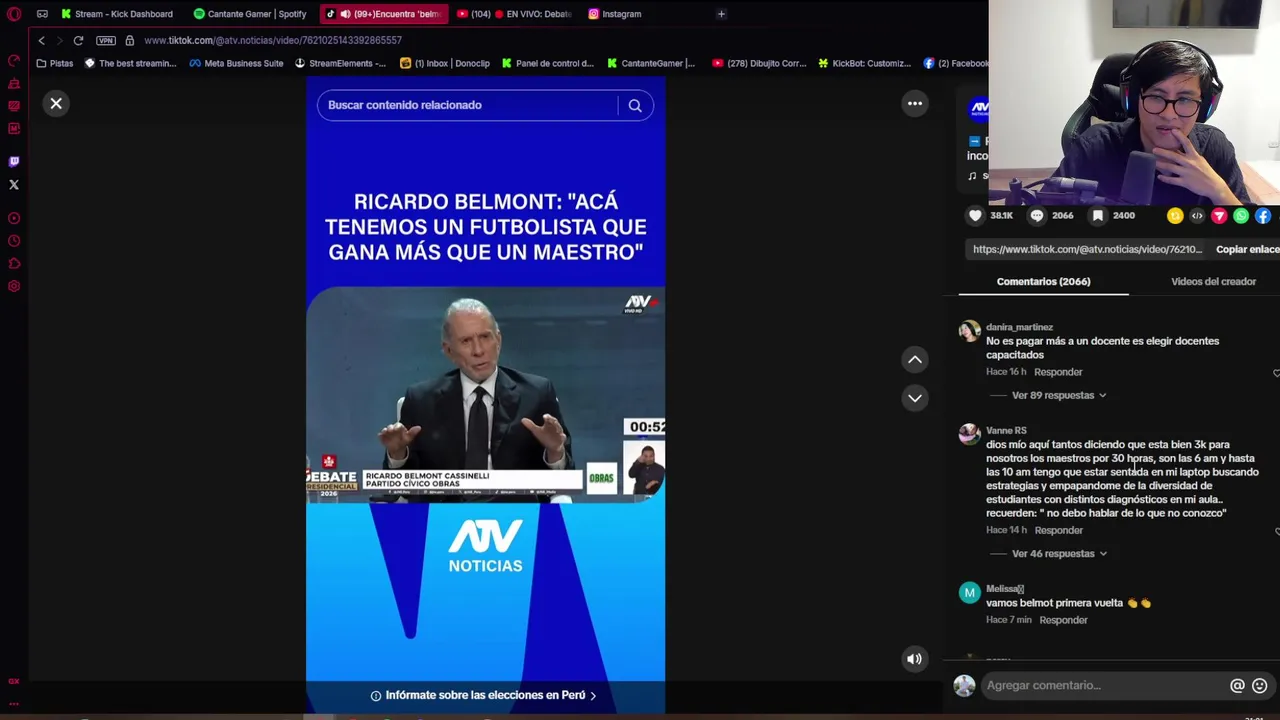Expand Ver 89 respuestas
This screenshot has height=720, width=1280.
coord(1059,395)
